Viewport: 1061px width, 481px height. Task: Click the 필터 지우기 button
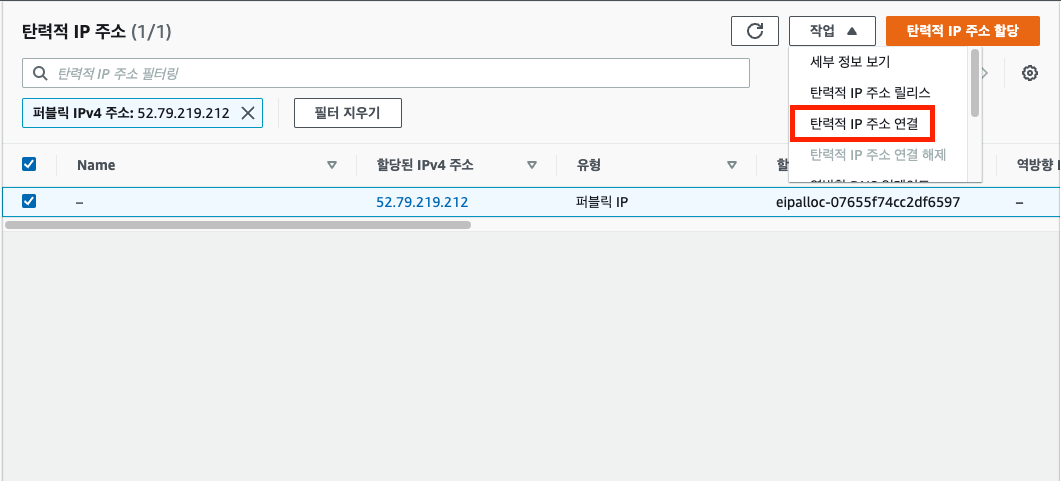348,113
